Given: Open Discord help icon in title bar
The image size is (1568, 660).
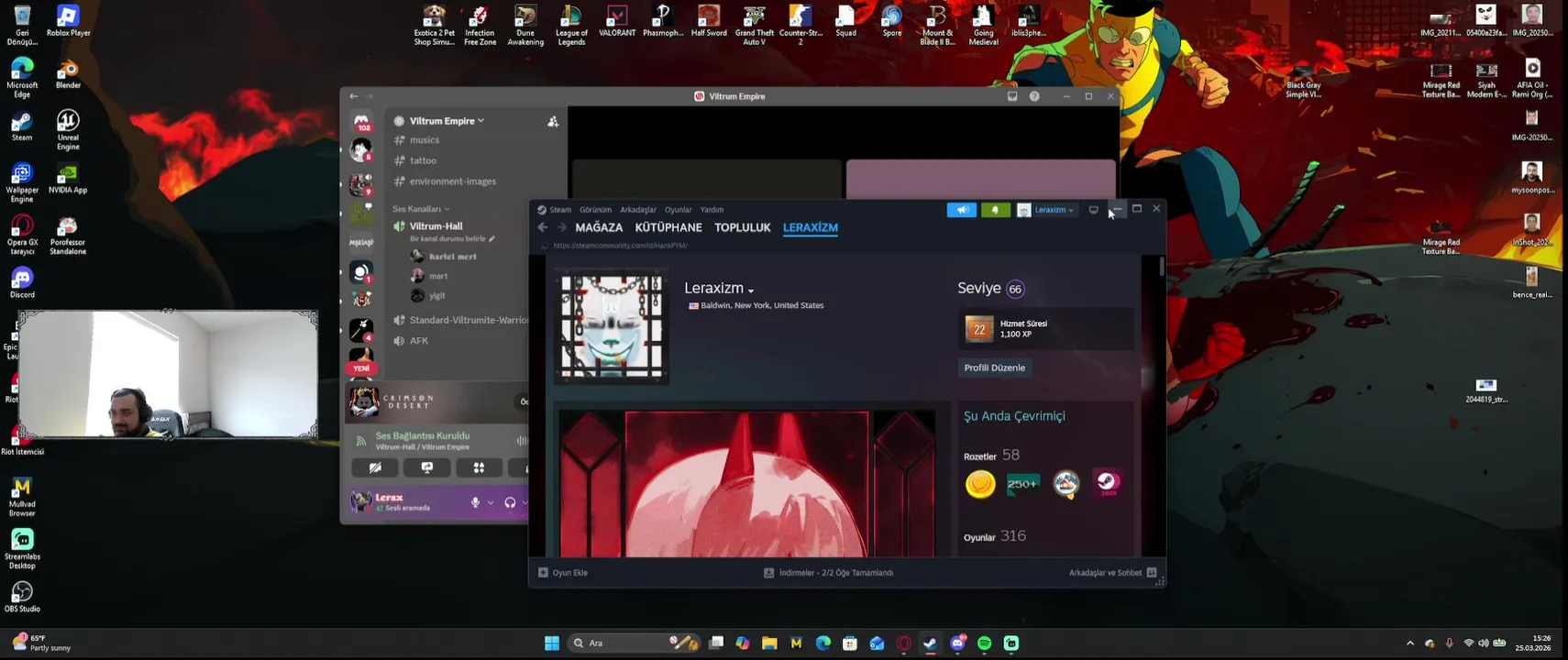Looking at the screenshot, I should tap(1034, 96).
